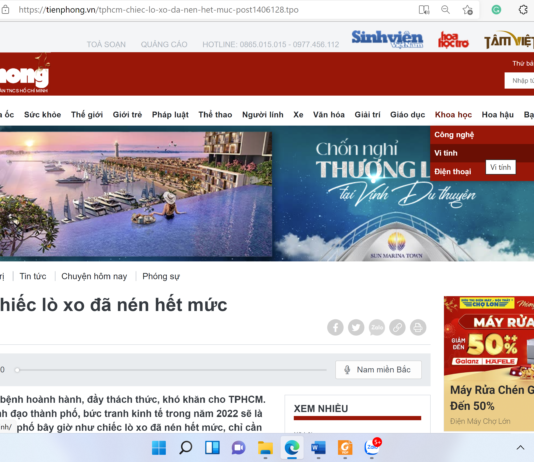The width and height of the screenshot is (534, 462).
Task: Click the zoom magnifier icon in address bar
Action: [x=445, y=10]
